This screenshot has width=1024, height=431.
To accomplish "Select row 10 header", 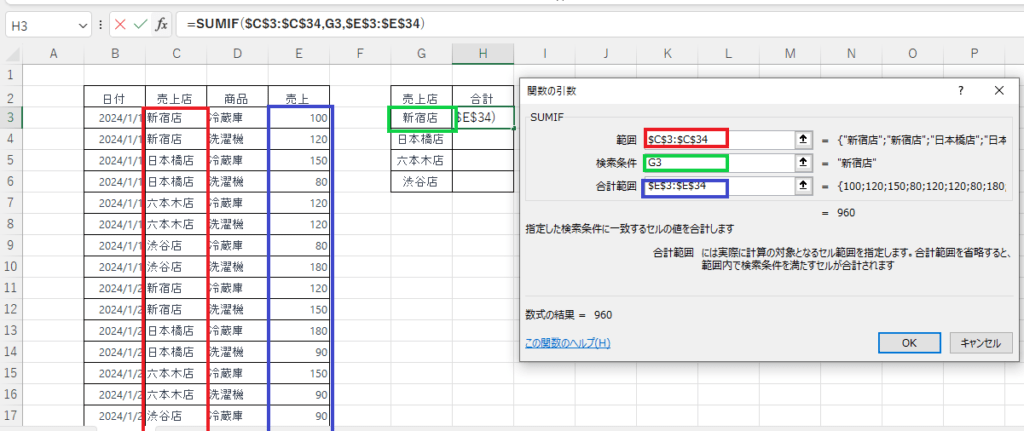I will (10, 266).
